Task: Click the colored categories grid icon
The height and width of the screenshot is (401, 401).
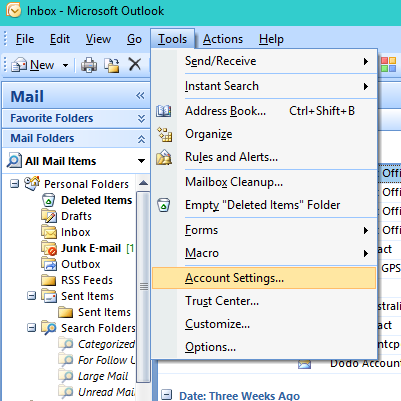Action: tap(389, 64)
